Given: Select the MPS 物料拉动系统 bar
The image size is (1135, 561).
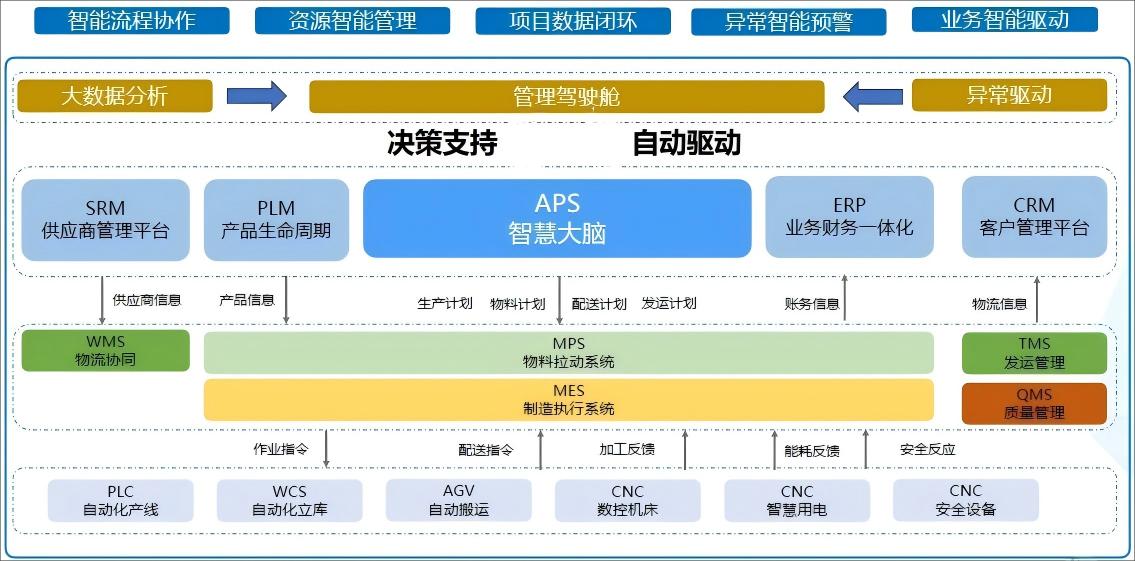Looking at the screenshot, I should [x=569, y=353].
